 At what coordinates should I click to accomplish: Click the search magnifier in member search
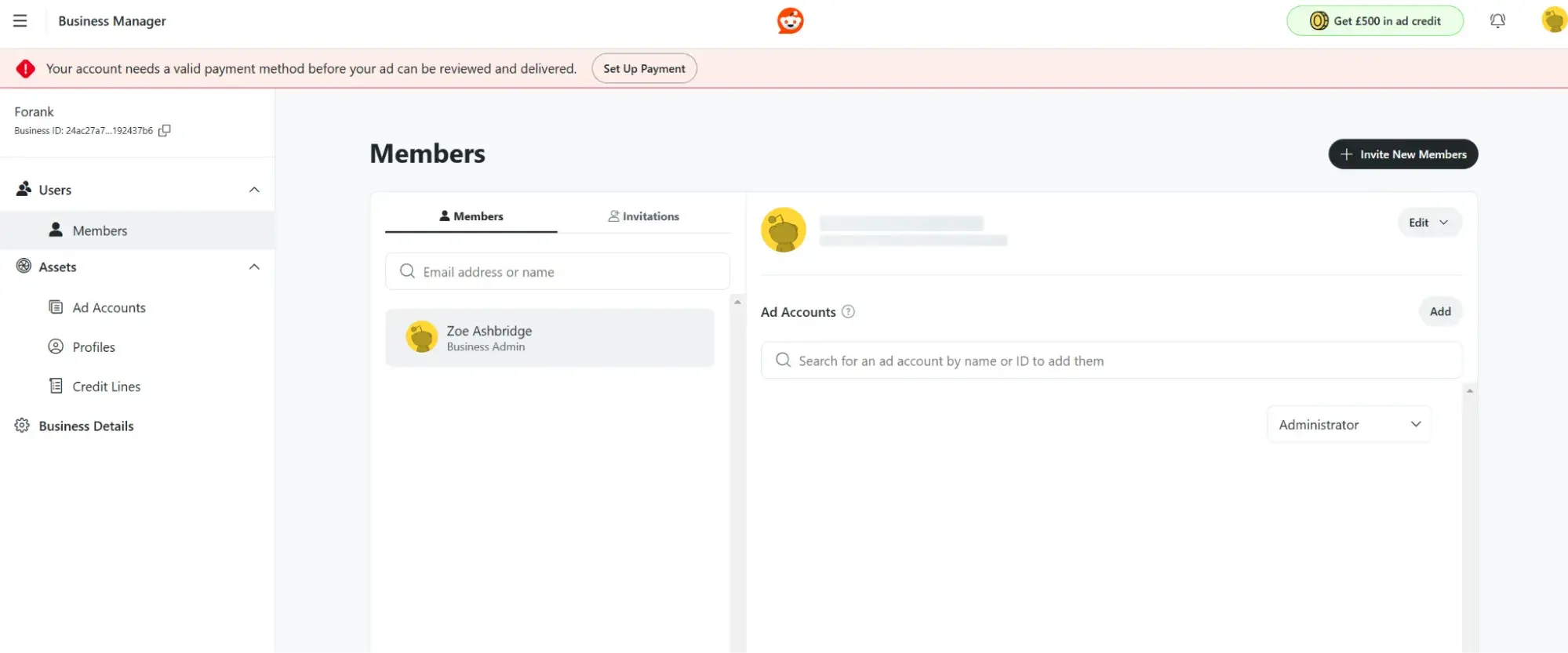(x=407, y=271)
